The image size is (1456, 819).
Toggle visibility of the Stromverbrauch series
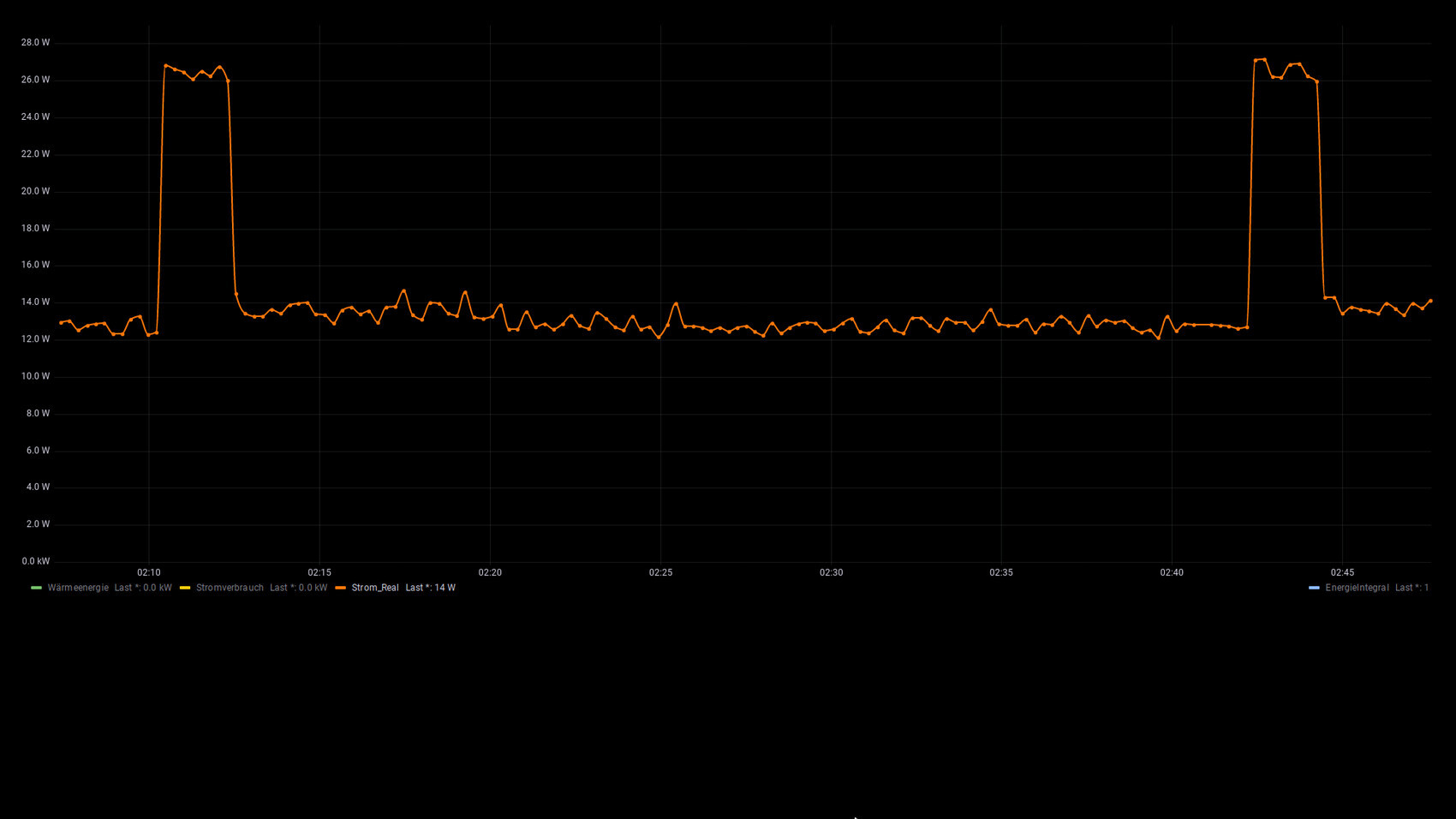click(x=230, y=588)
